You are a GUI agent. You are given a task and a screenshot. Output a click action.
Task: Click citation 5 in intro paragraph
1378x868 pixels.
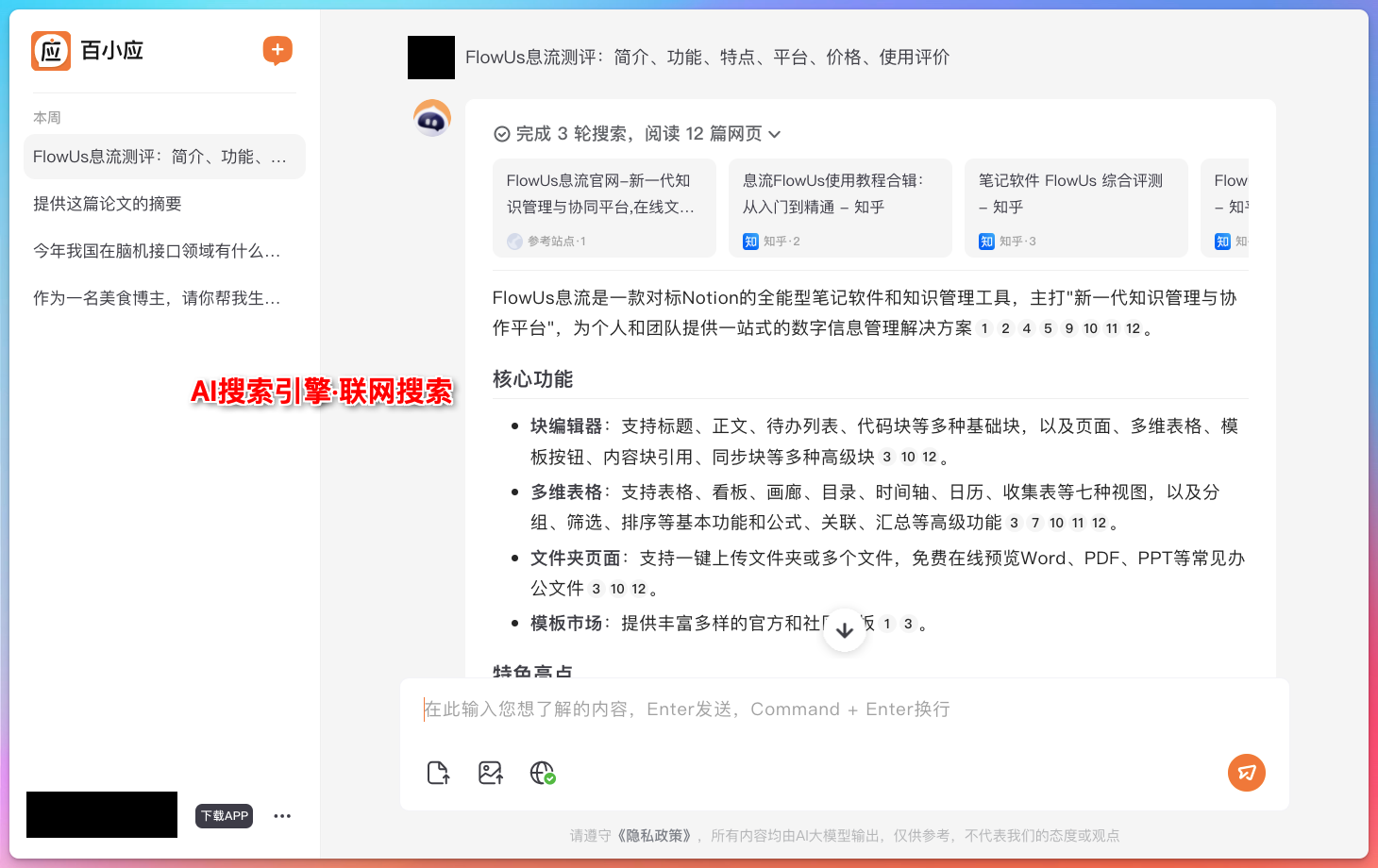1048,328
